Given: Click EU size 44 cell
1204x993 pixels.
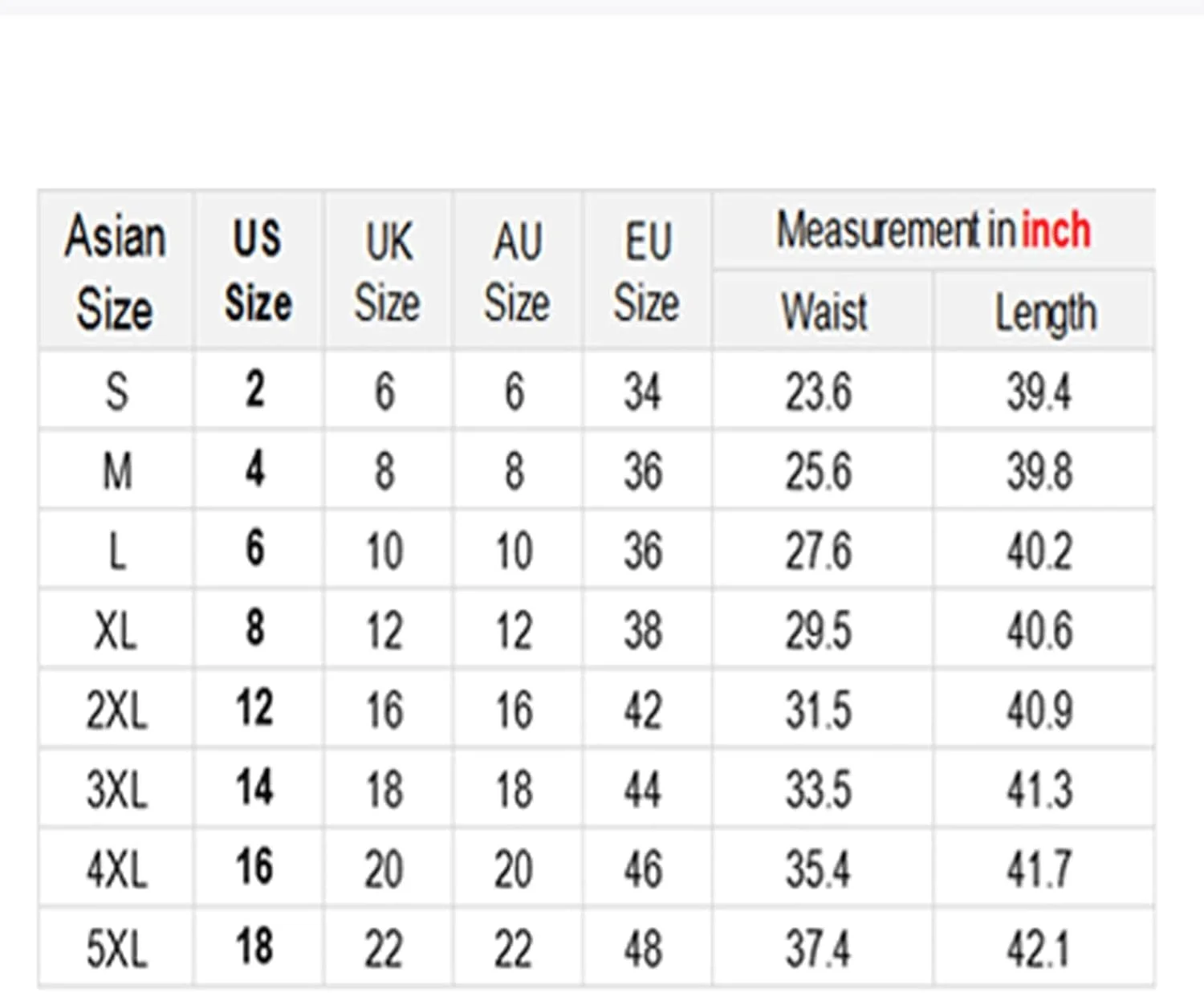Looking at the screenshot, I should 643,789.
